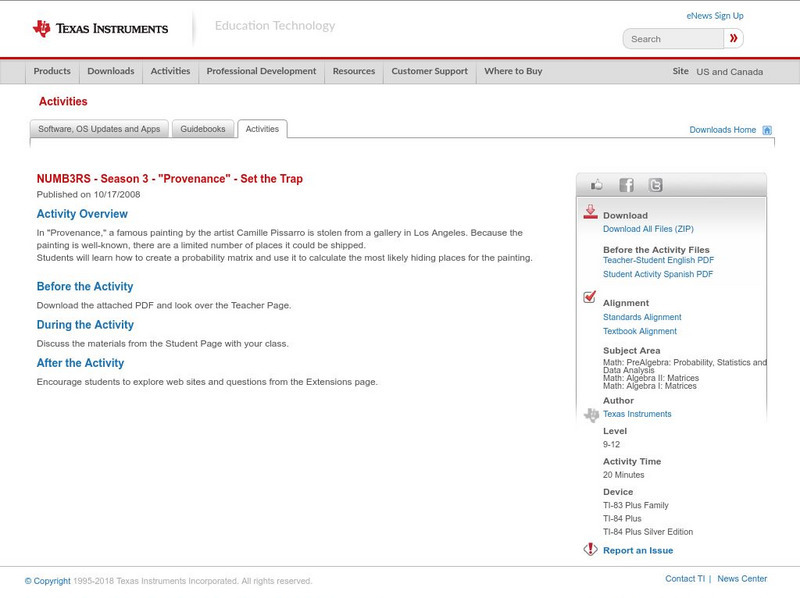The height and width of the screenshot is (598, 800).
Task: Open the Activities navigation menu
Action: 170,71
